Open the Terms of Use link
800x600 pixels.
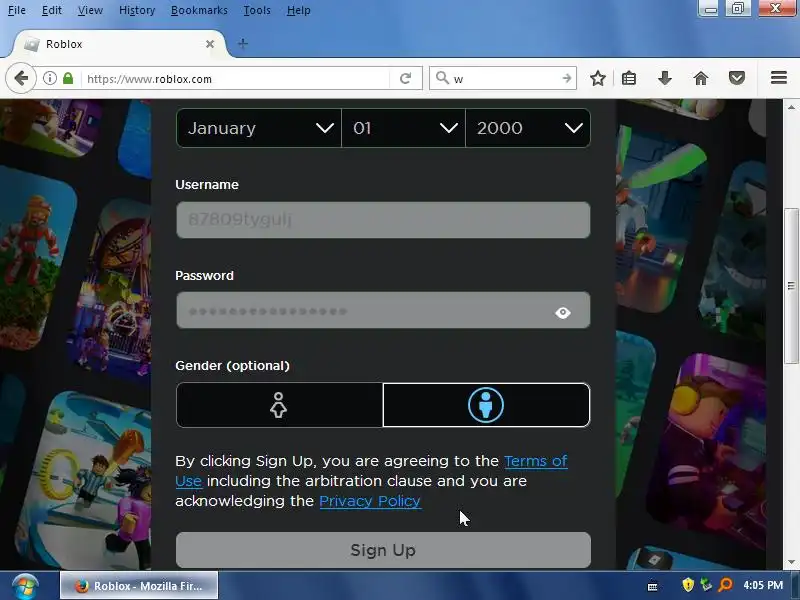click(x=535, y=461)
